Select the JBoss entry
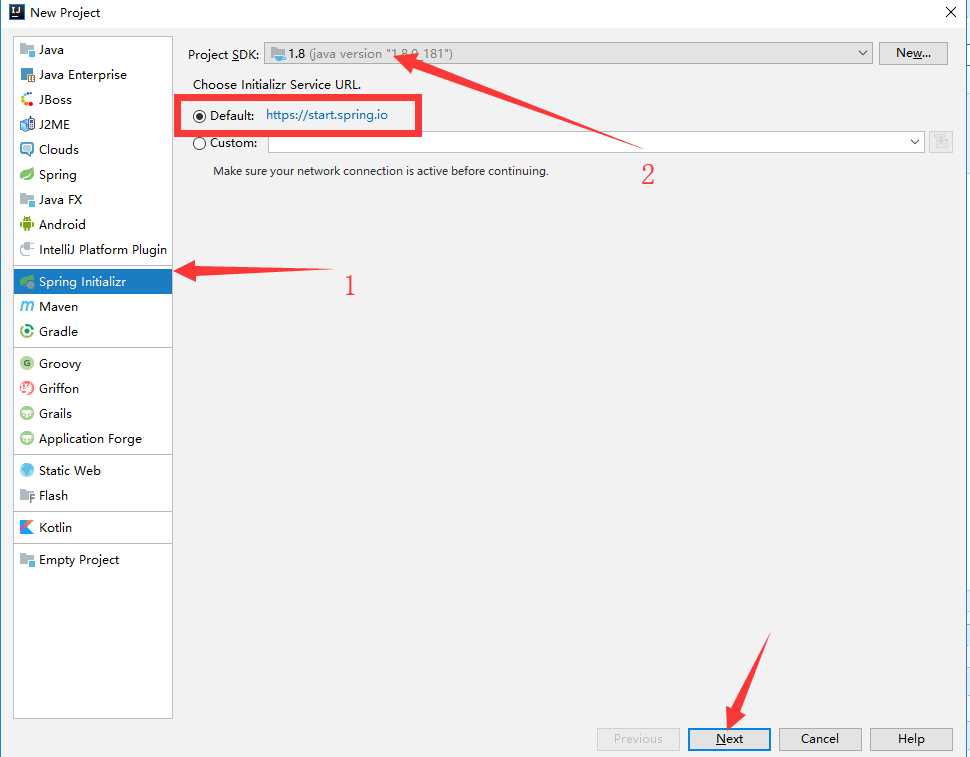 93,100
